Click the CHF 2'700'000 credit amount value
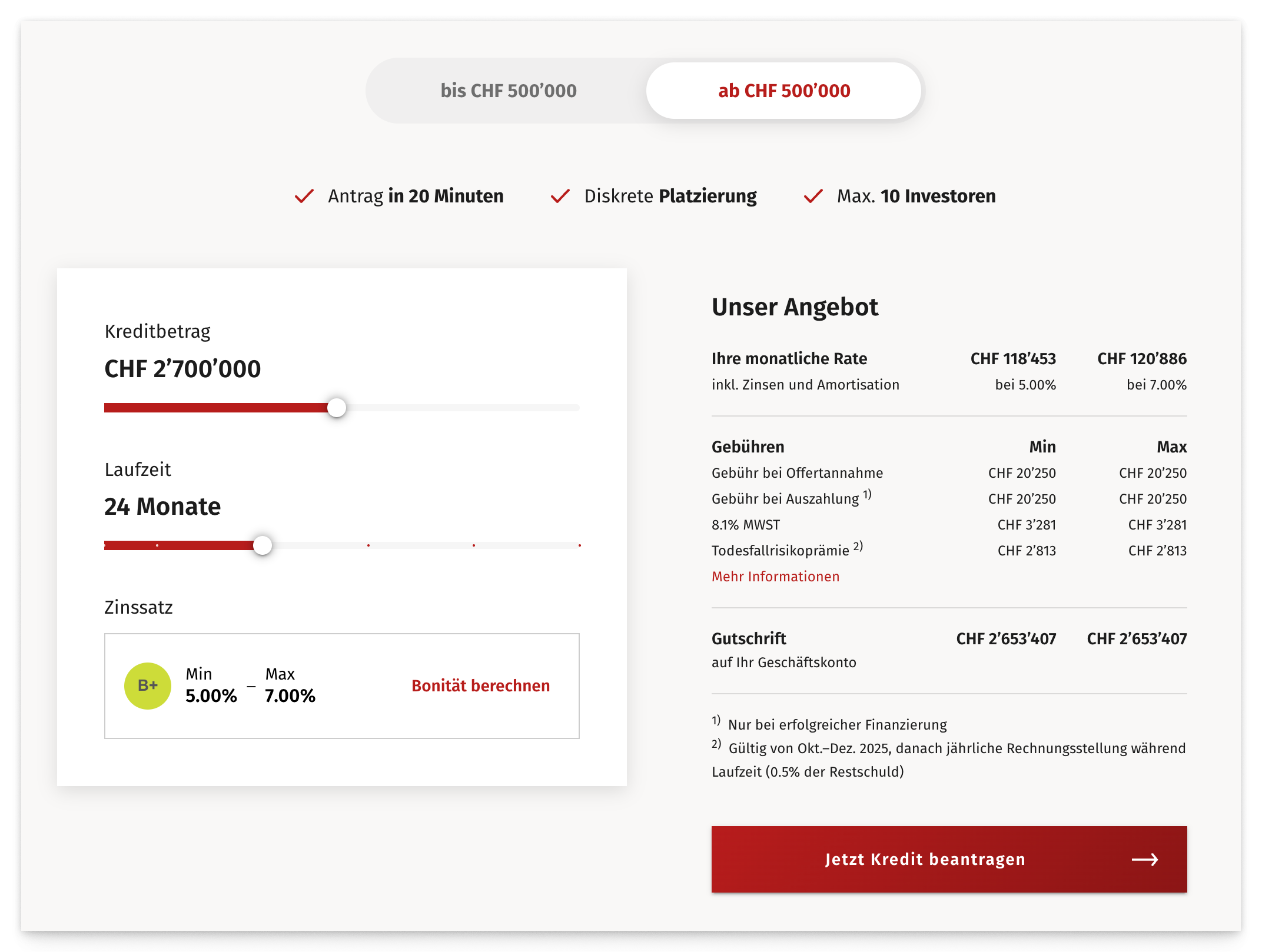Screen dimensions: 1262x952 tap(182, 369)
